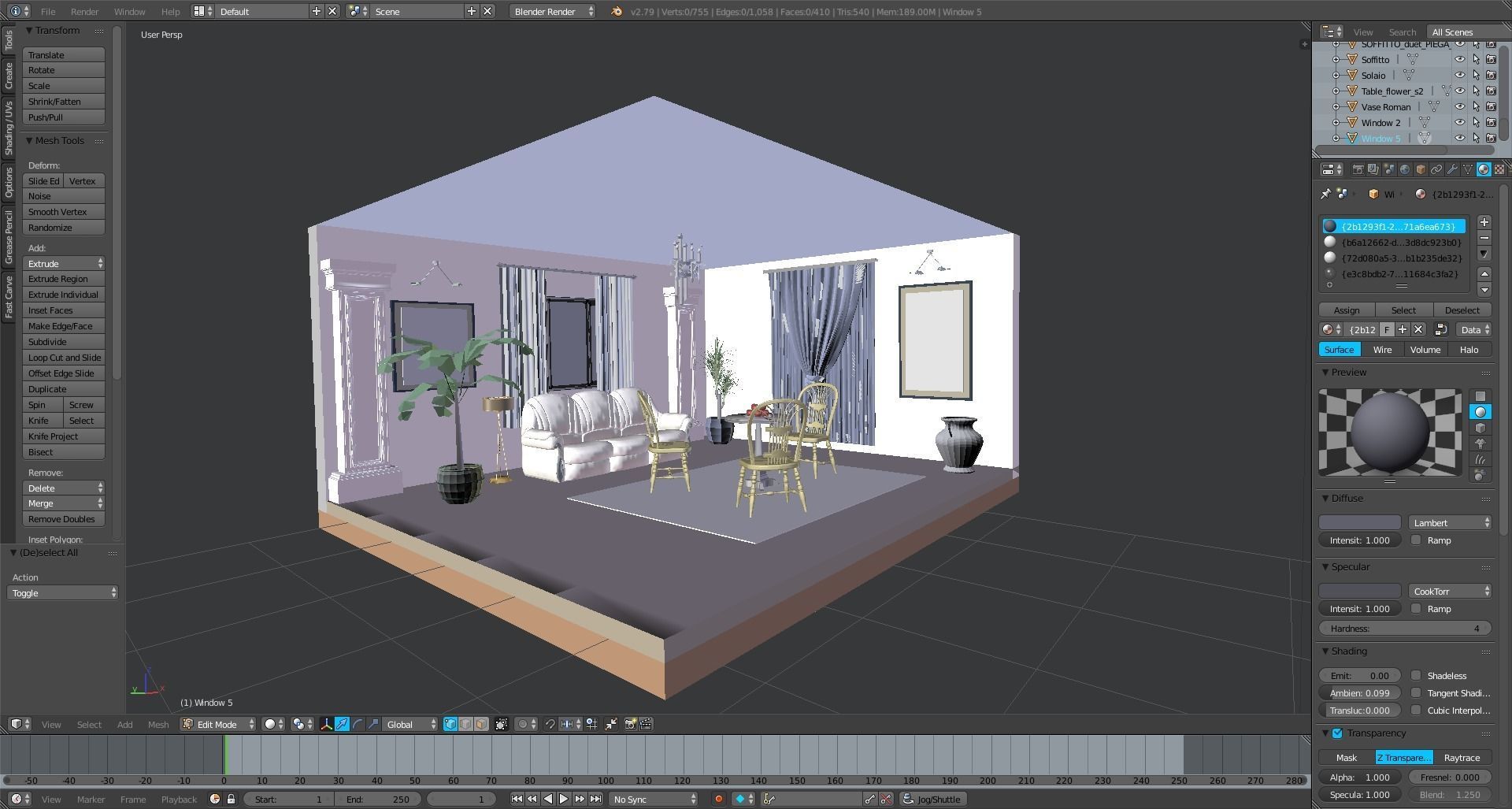Open the Merge dropdown menu
The image size is (1512, 809).
64,503
